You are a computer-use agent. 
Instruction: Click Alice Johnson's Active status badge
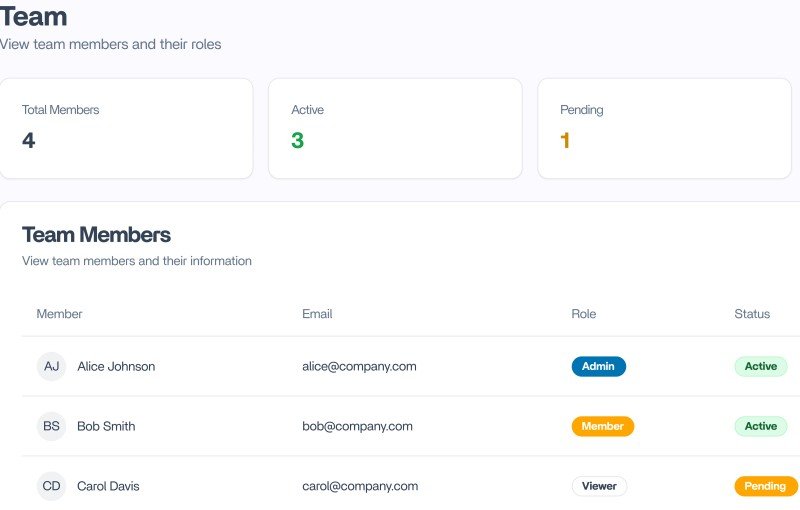coord(760,366)
